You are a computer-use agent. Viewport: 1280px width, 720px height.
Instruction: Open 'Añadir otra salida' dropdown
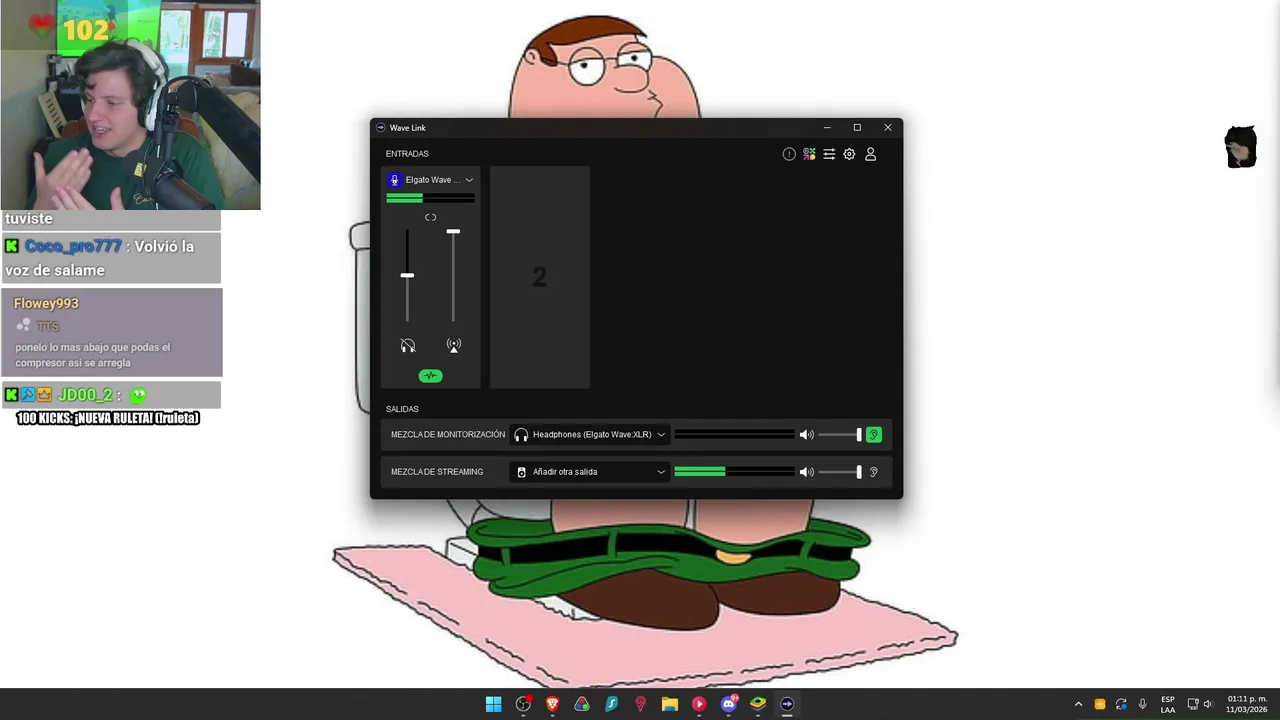click(589, 472)
